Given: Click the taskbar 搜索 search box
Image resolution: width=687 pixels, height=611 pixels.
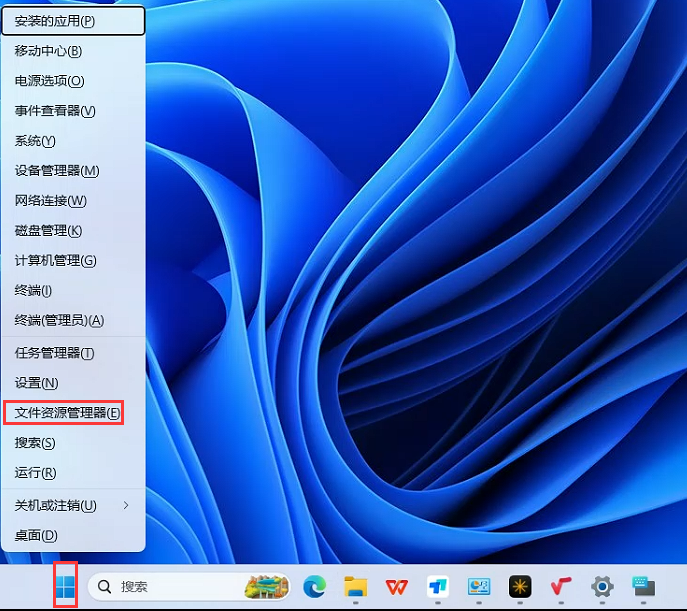Looking at the screenshot, I should [x=189, y=586].
